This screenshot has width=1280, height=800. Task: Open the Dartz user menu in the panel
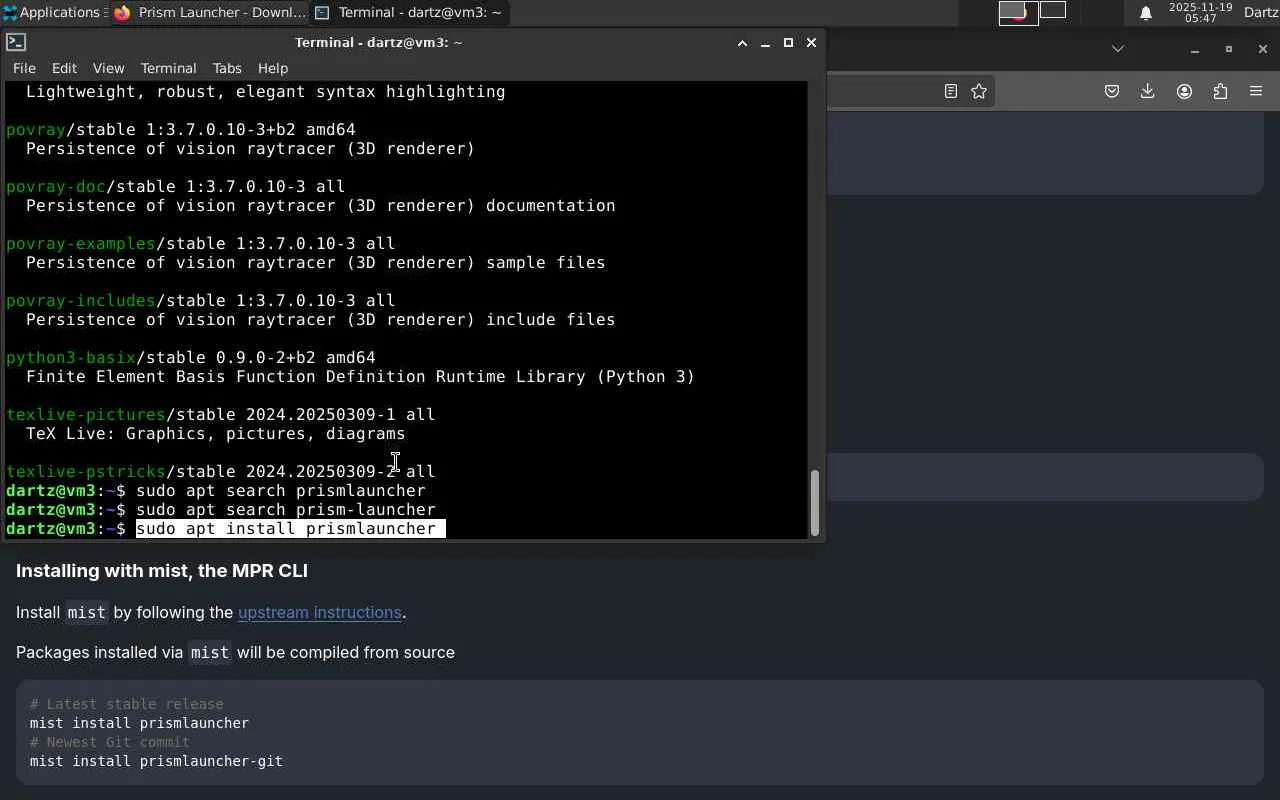1261,12
